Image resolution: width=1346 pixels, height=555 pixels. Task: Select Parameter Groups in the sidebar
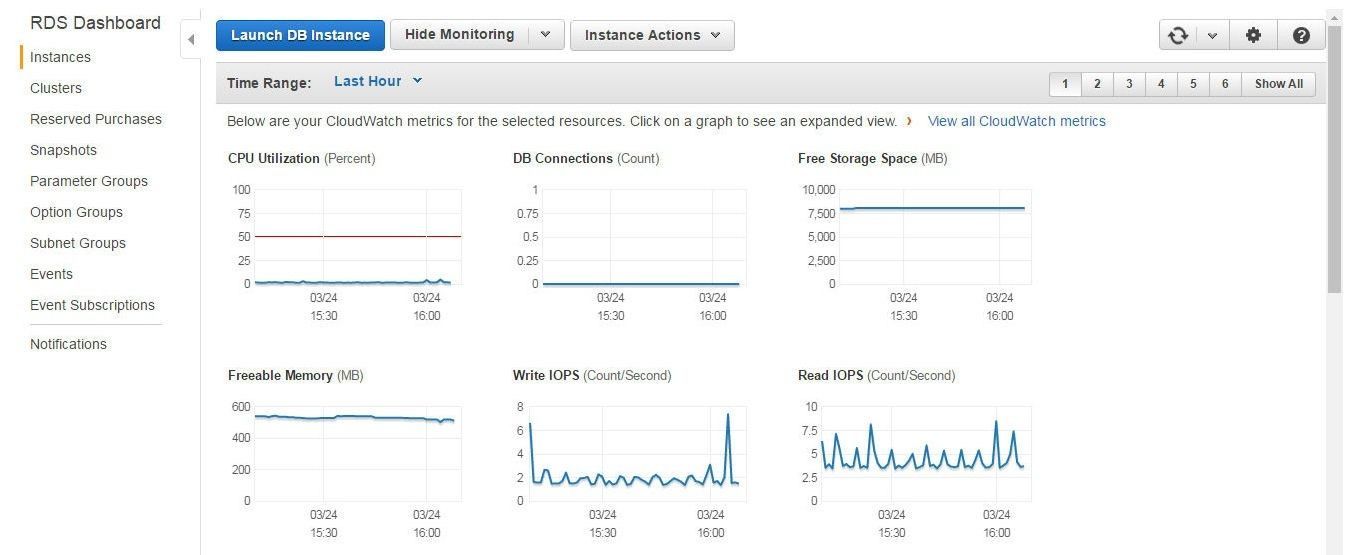tap(89, 181)
